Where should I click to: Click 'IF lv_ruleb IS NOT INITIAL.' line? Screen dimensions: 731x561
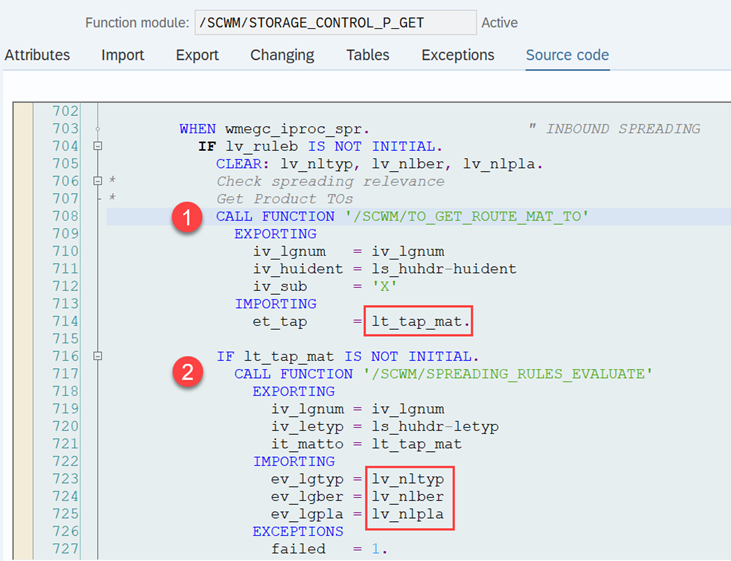click(x=320, y=146)
